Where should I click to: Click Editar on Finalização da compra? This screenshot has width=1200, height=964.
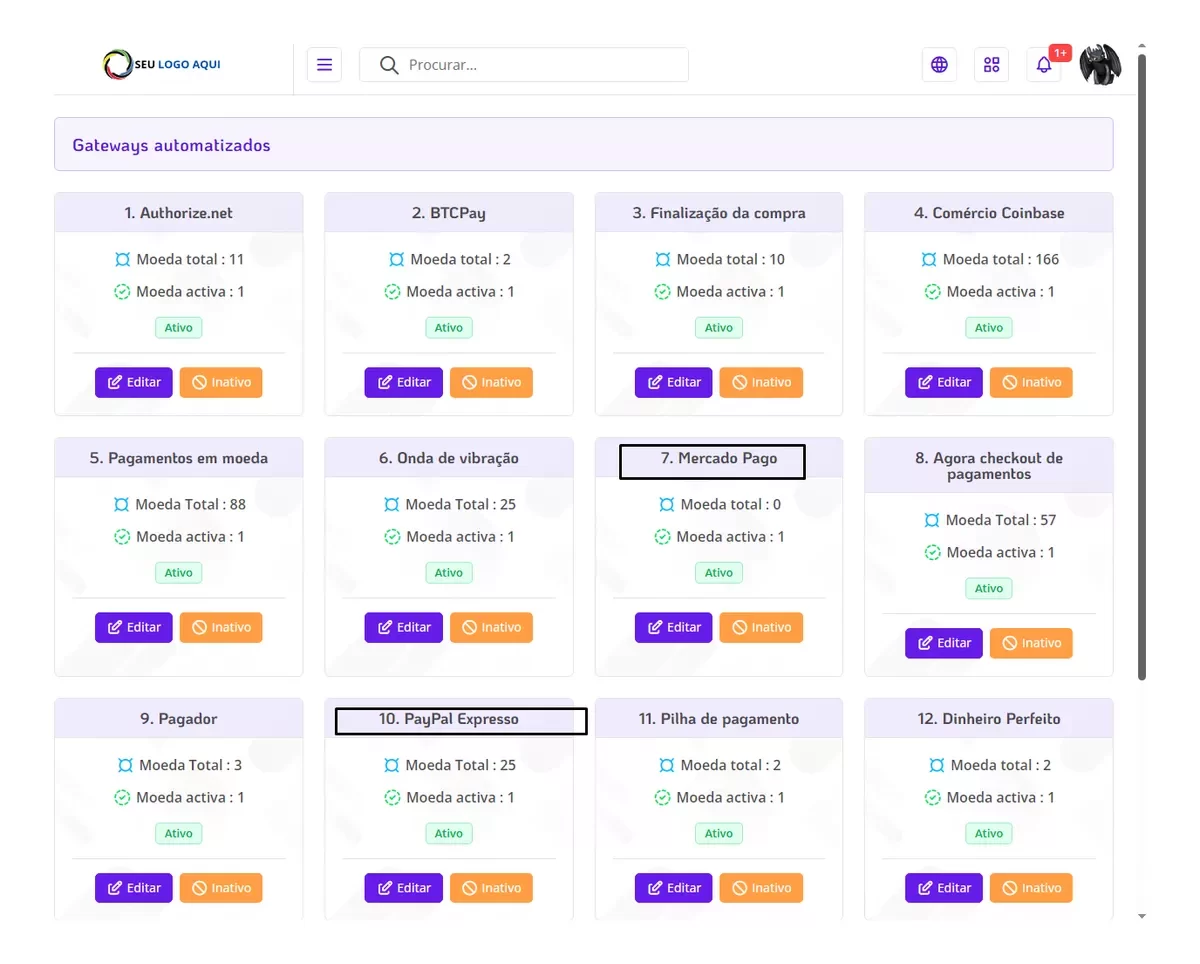tap(673, 382)
